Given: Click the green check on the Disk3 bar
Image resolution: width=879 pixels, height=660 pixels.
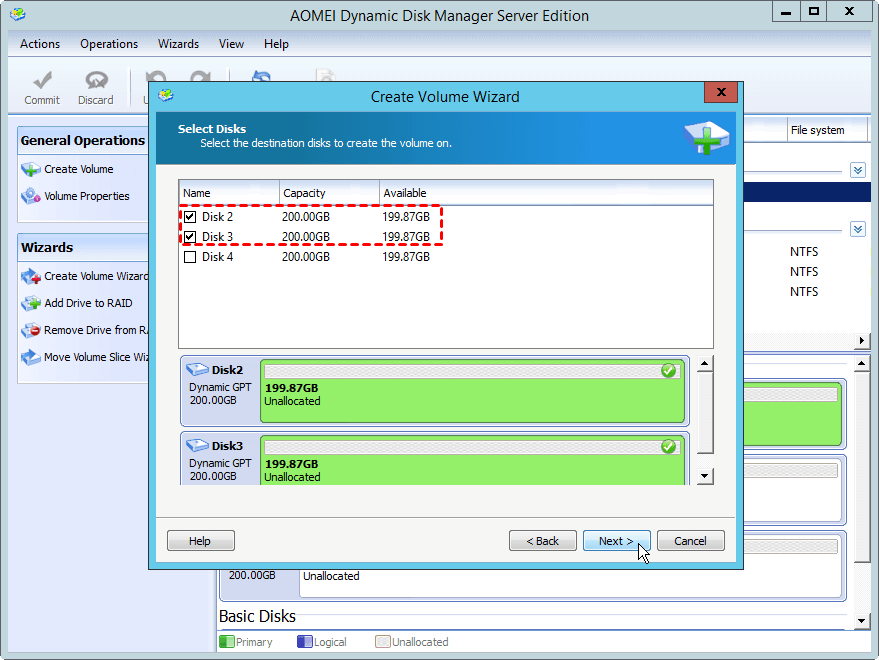Looking at the screenshot, I should [x=668, y=446].
